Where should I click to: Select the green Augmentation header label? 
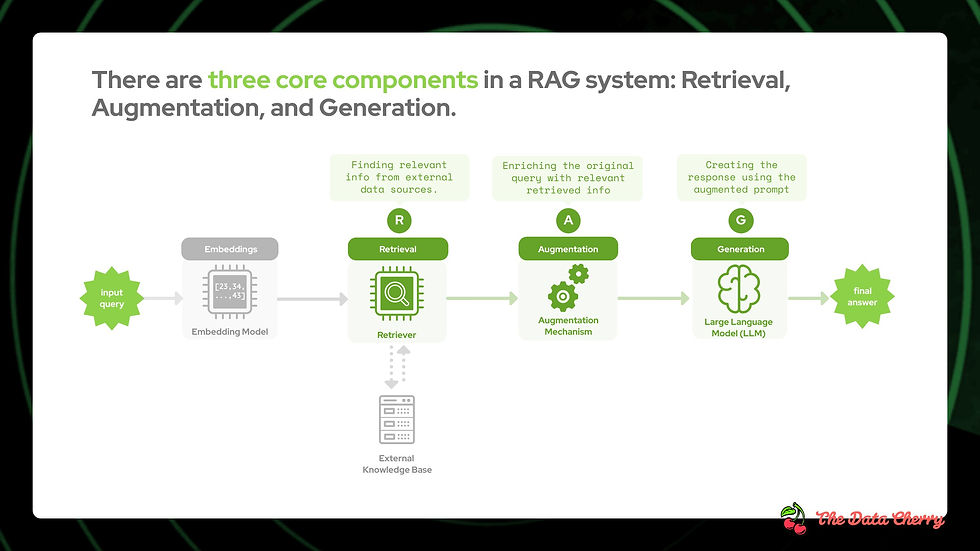click(568, 249)
